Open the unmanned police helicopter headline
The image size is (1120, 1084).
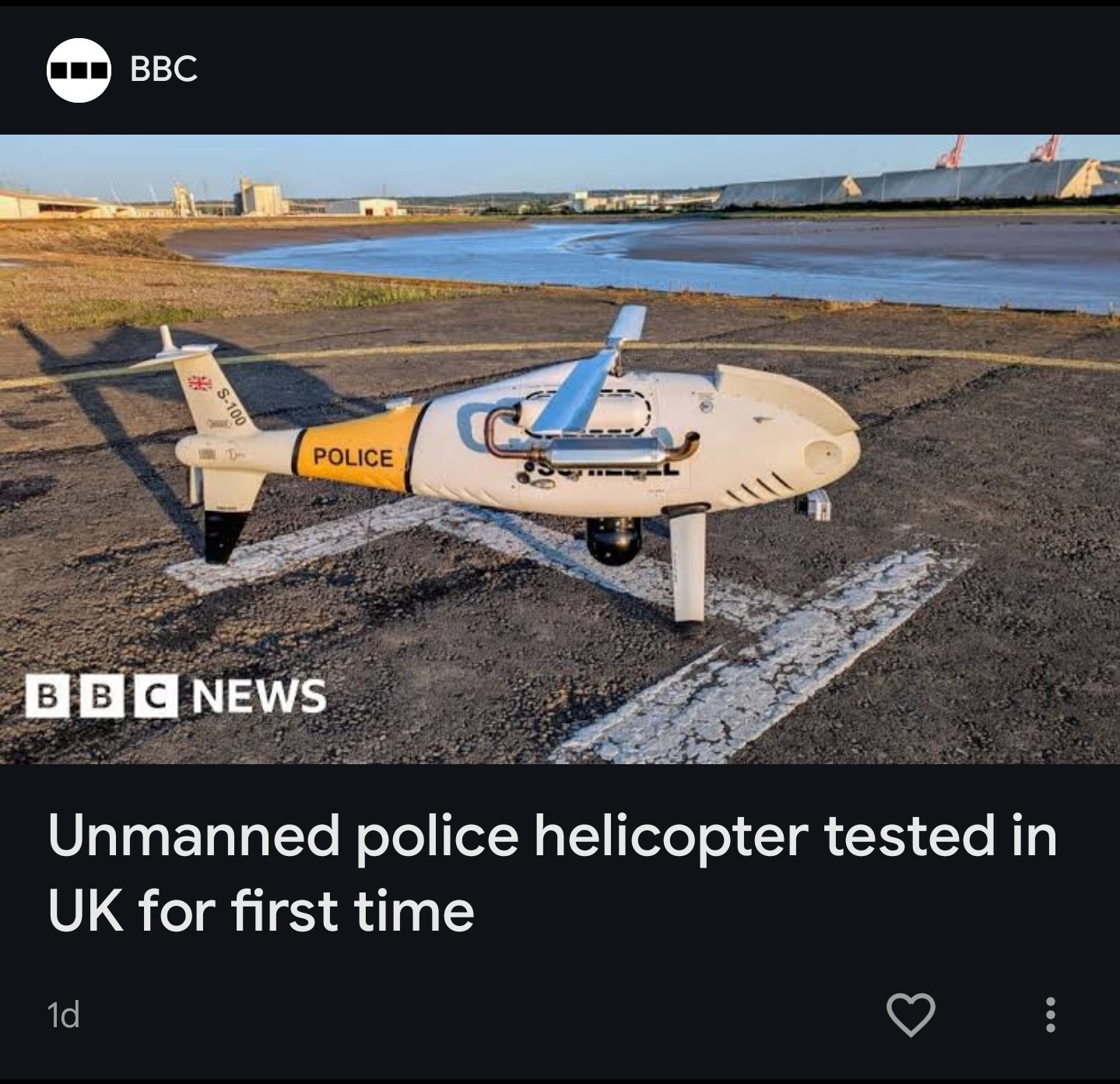click(553, 872)
